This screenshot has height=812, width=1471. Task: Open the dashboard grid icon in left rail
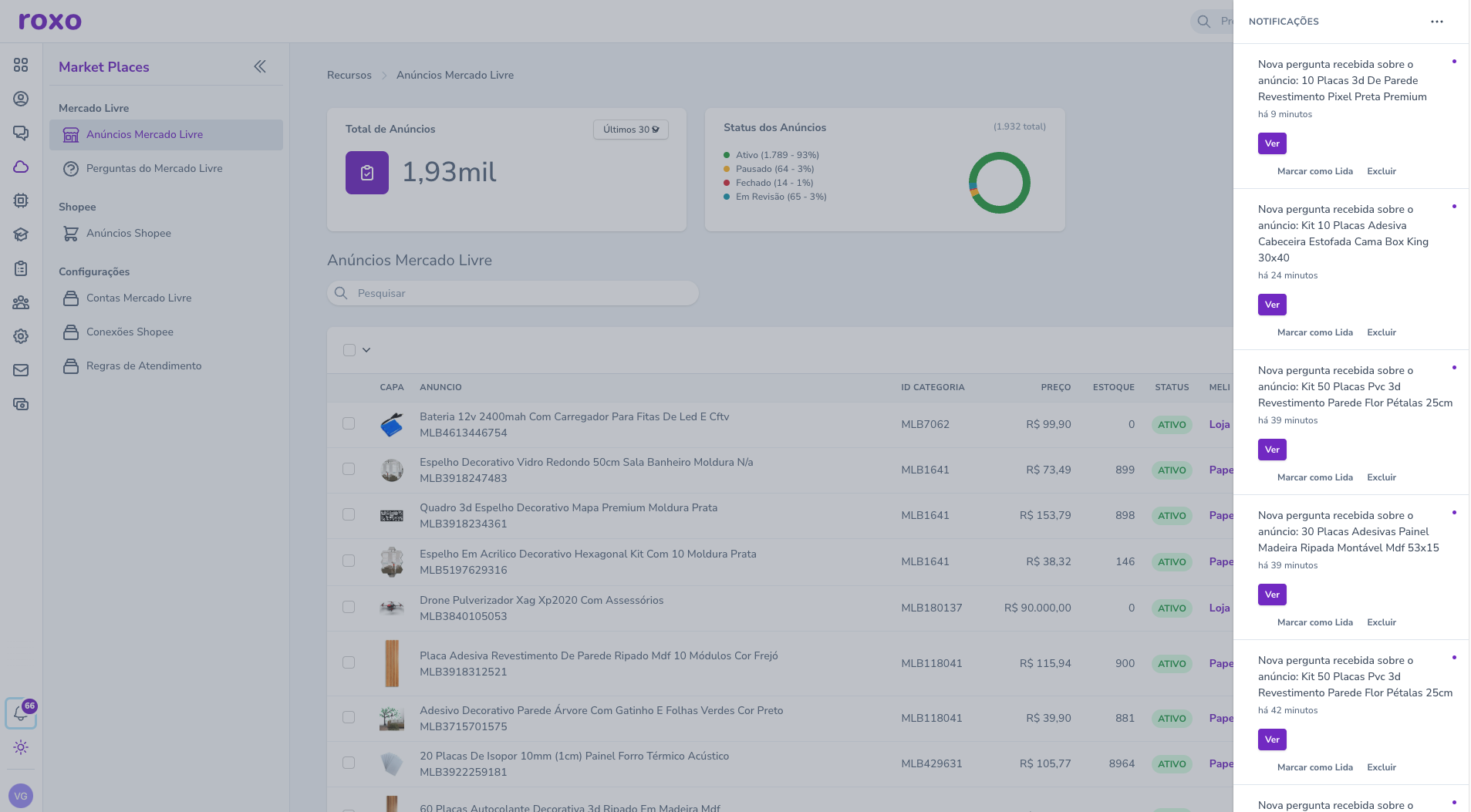coord(21,65)
